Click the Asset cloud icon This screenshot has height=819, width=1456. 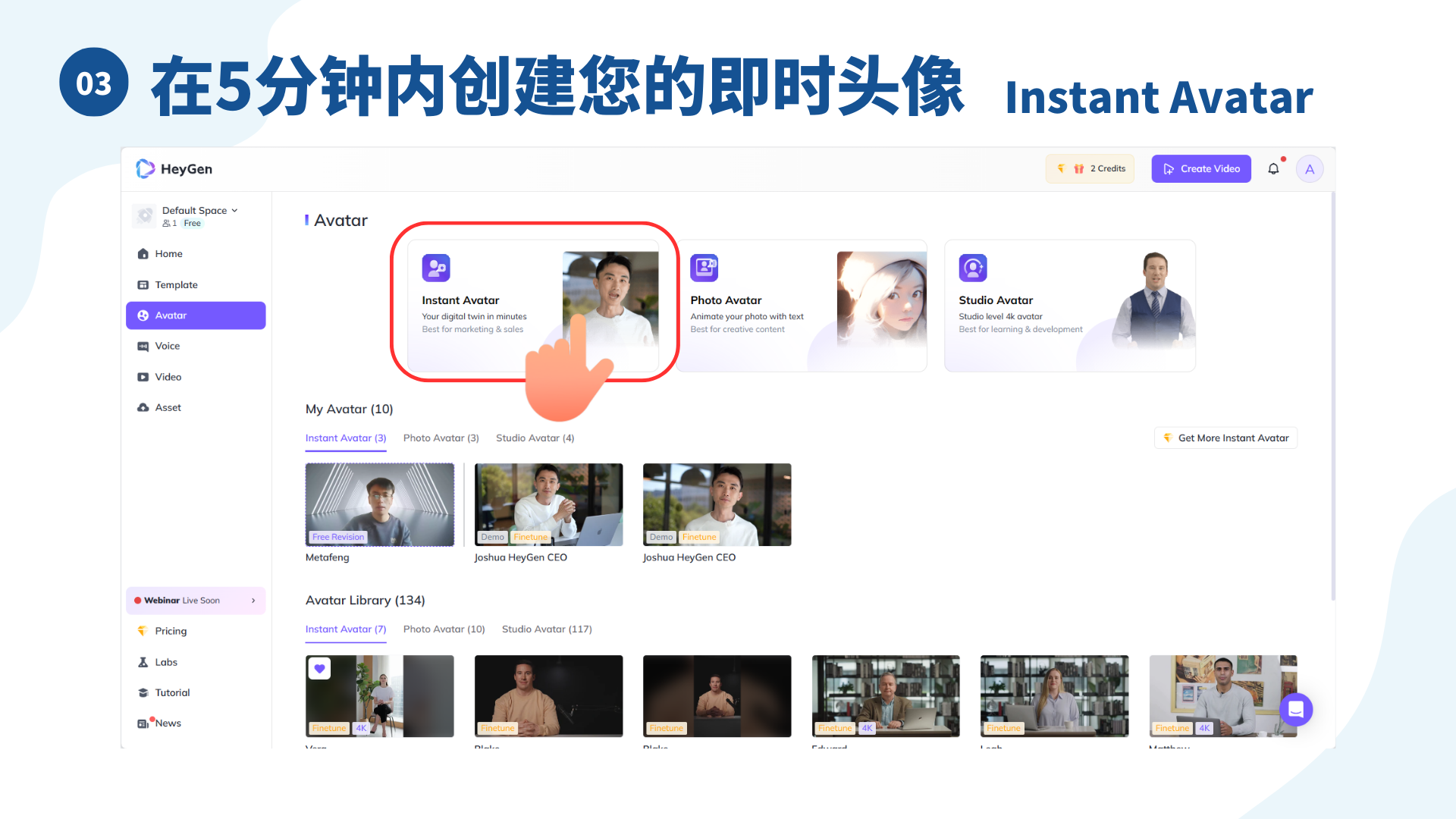coord(143,408)
